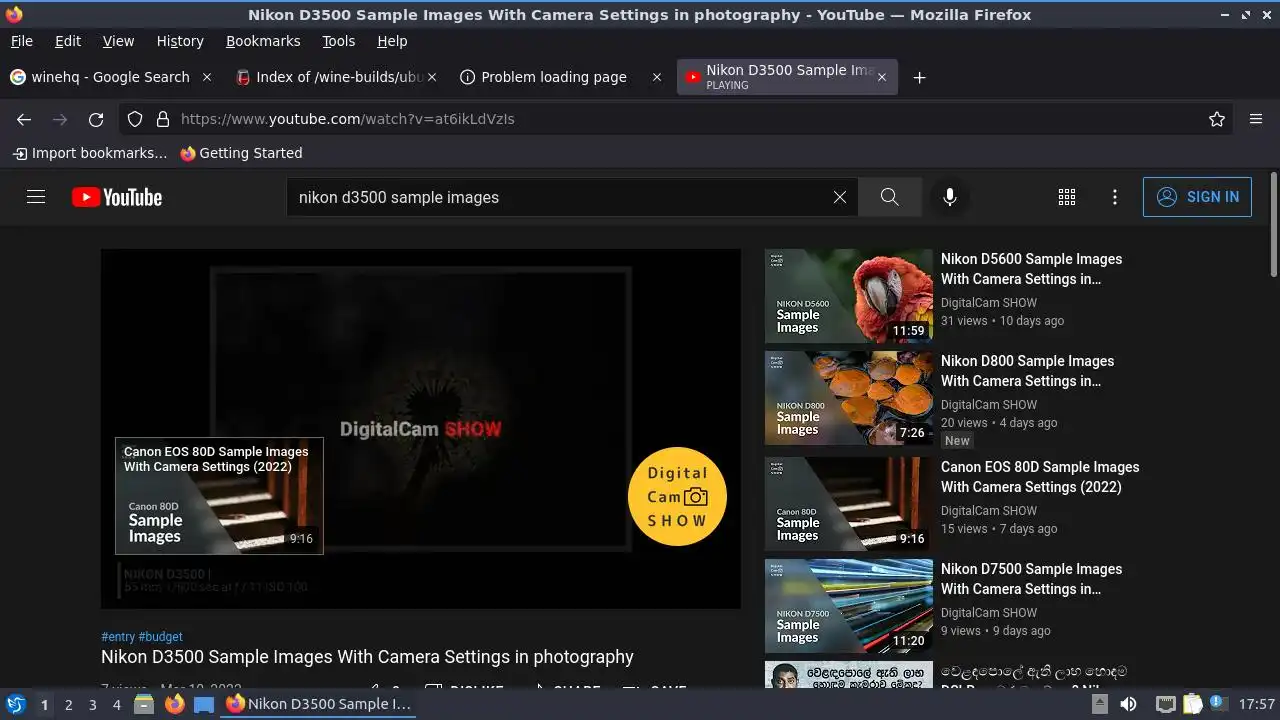Viewport: 1280px width, 720px height.
Task: Open the Edit menu
Action: [x=68, y=41]
